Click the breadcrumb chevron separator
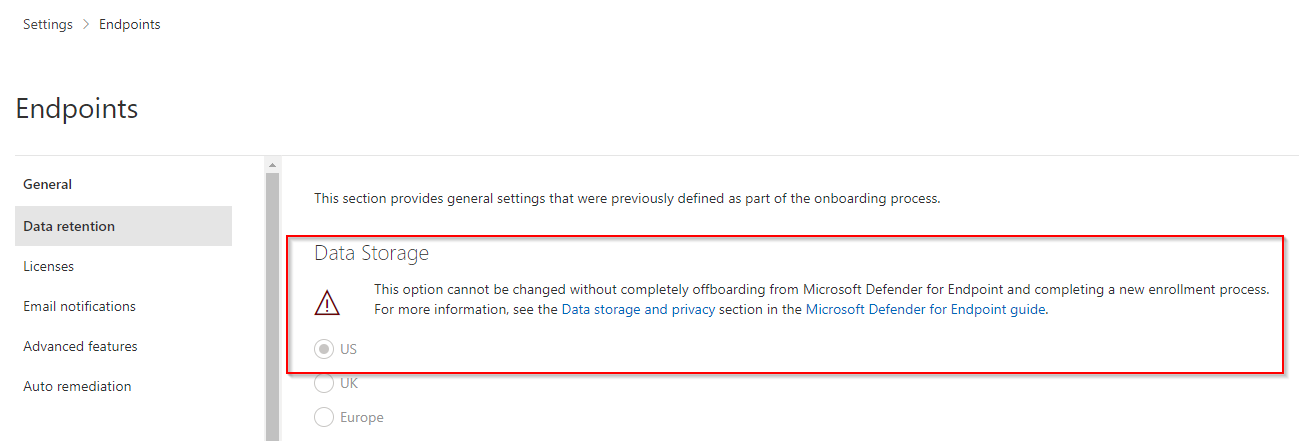This screenshot has height=441, width=1299. coord(86,25)
